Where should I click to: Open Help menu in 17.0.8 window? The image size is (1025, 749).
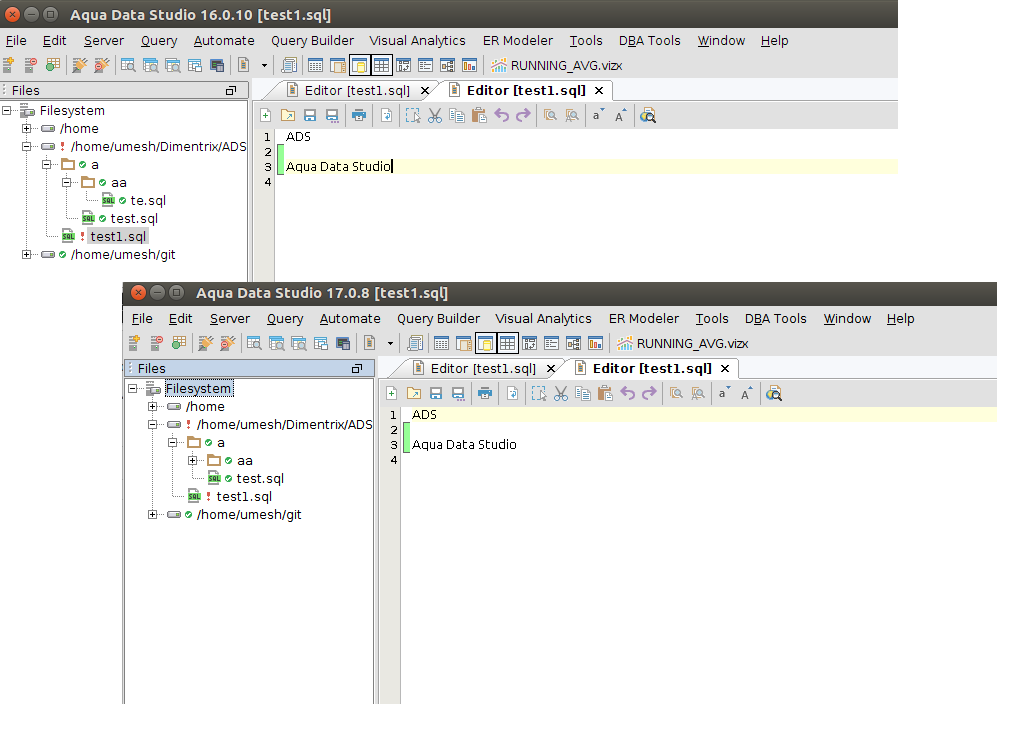pos(900,318)
